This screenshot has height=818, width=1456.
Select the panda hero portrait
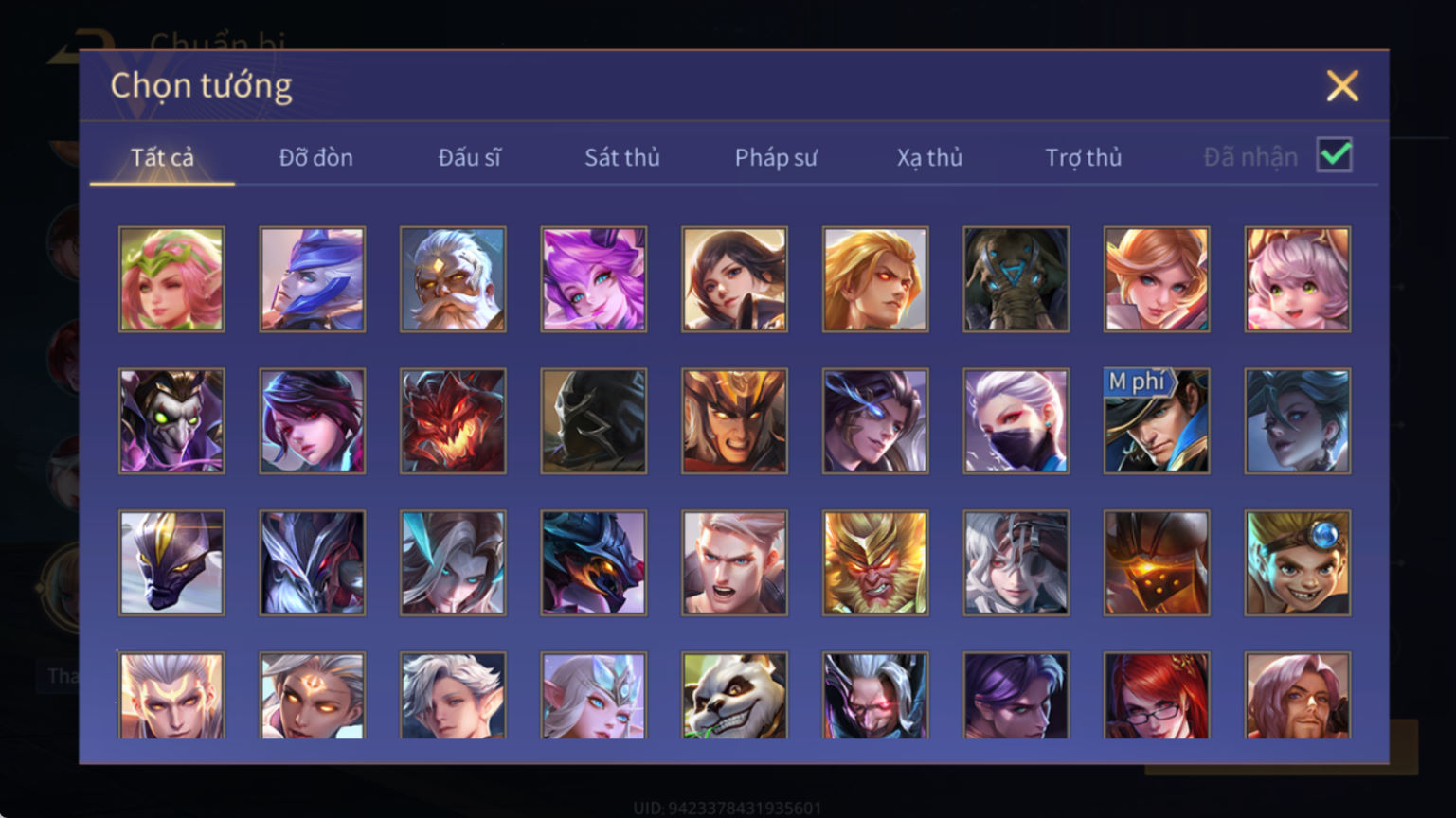[734, 696]
